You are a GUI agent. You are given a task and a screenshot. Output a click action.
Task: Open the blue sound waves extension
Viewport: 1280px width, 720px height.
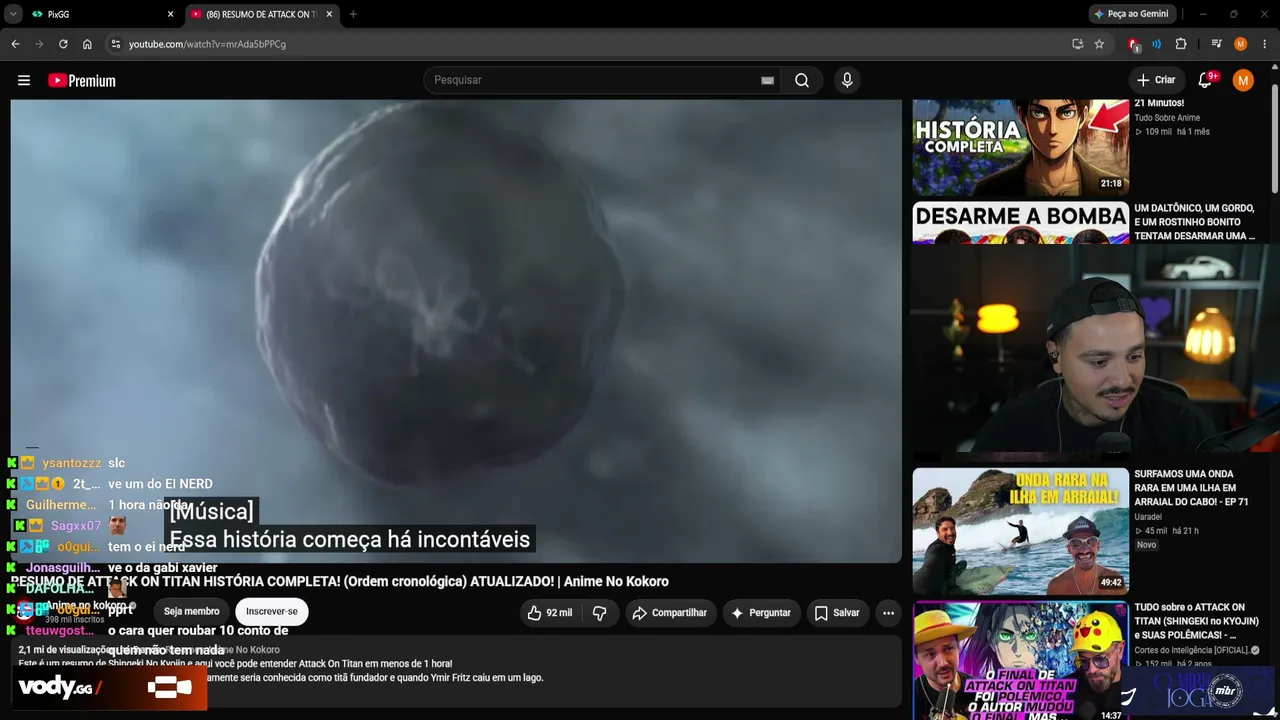click(1157, 44)
